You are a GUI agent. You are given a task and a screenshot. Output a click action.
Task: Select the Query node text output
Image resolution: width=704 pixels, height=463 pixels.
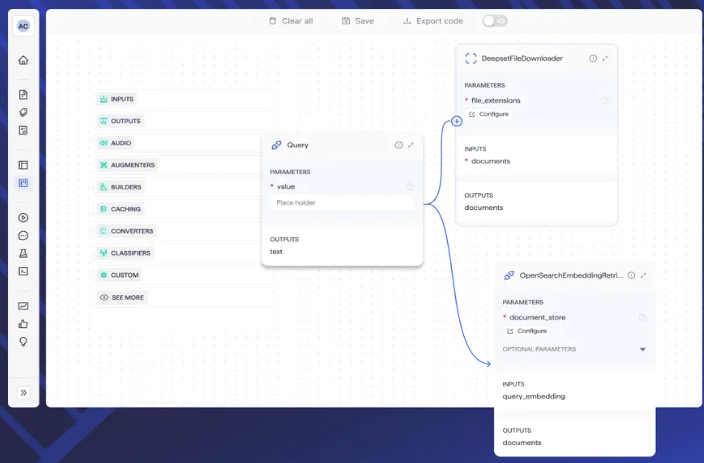(276, 251)
